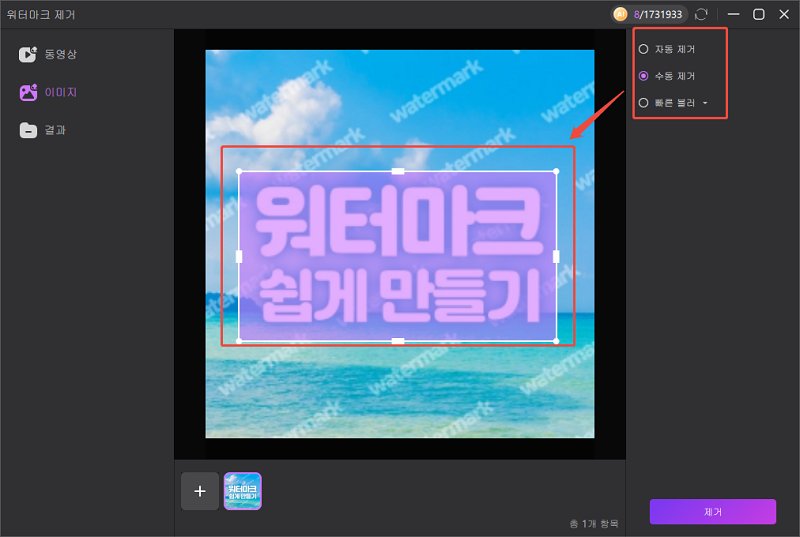Click the results (결과) folder icon
Viewport: 800px width, 537px height.
[x=28, y=130]
